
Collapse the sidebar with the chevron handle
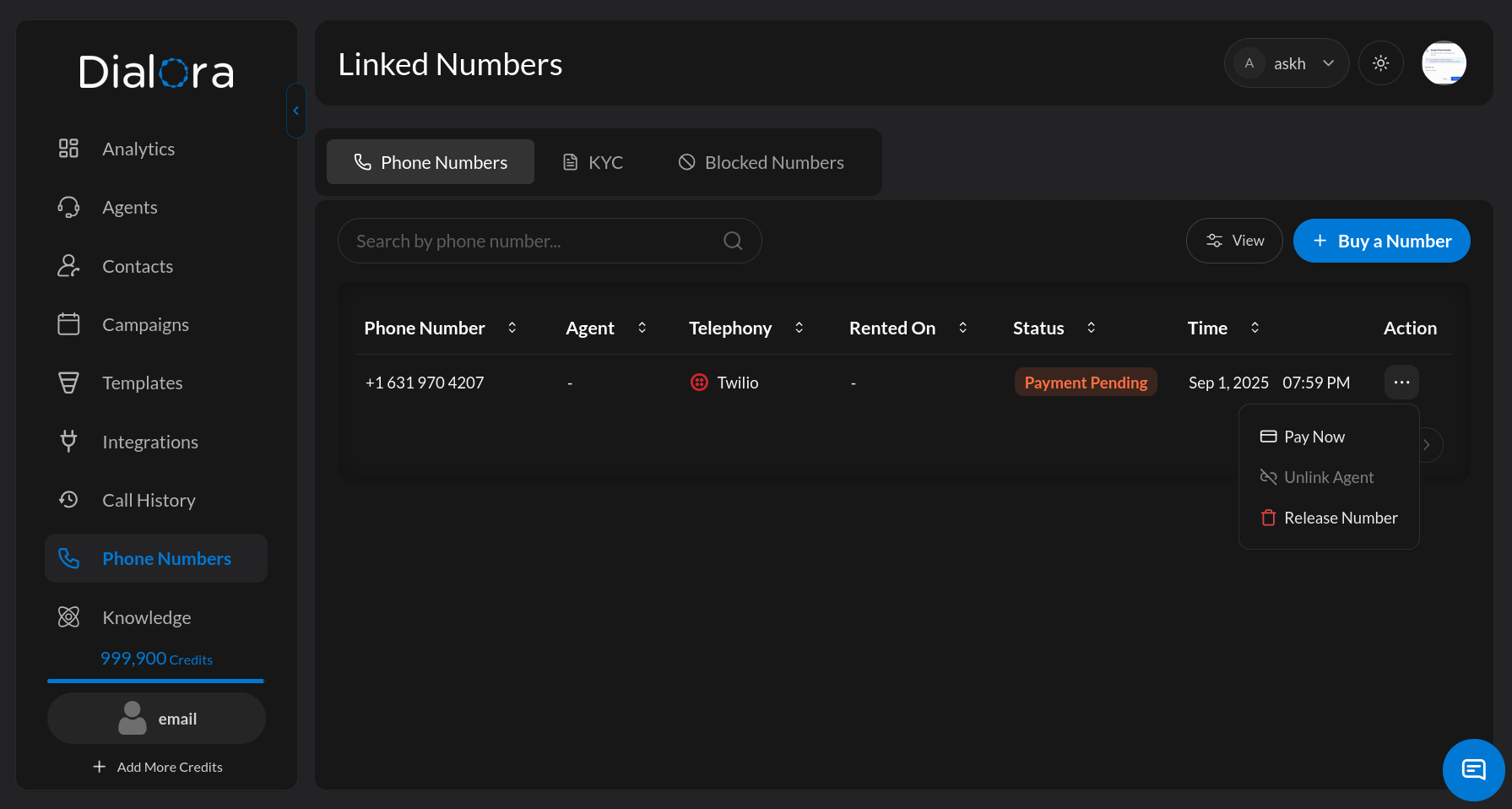(x=295, y=111)
